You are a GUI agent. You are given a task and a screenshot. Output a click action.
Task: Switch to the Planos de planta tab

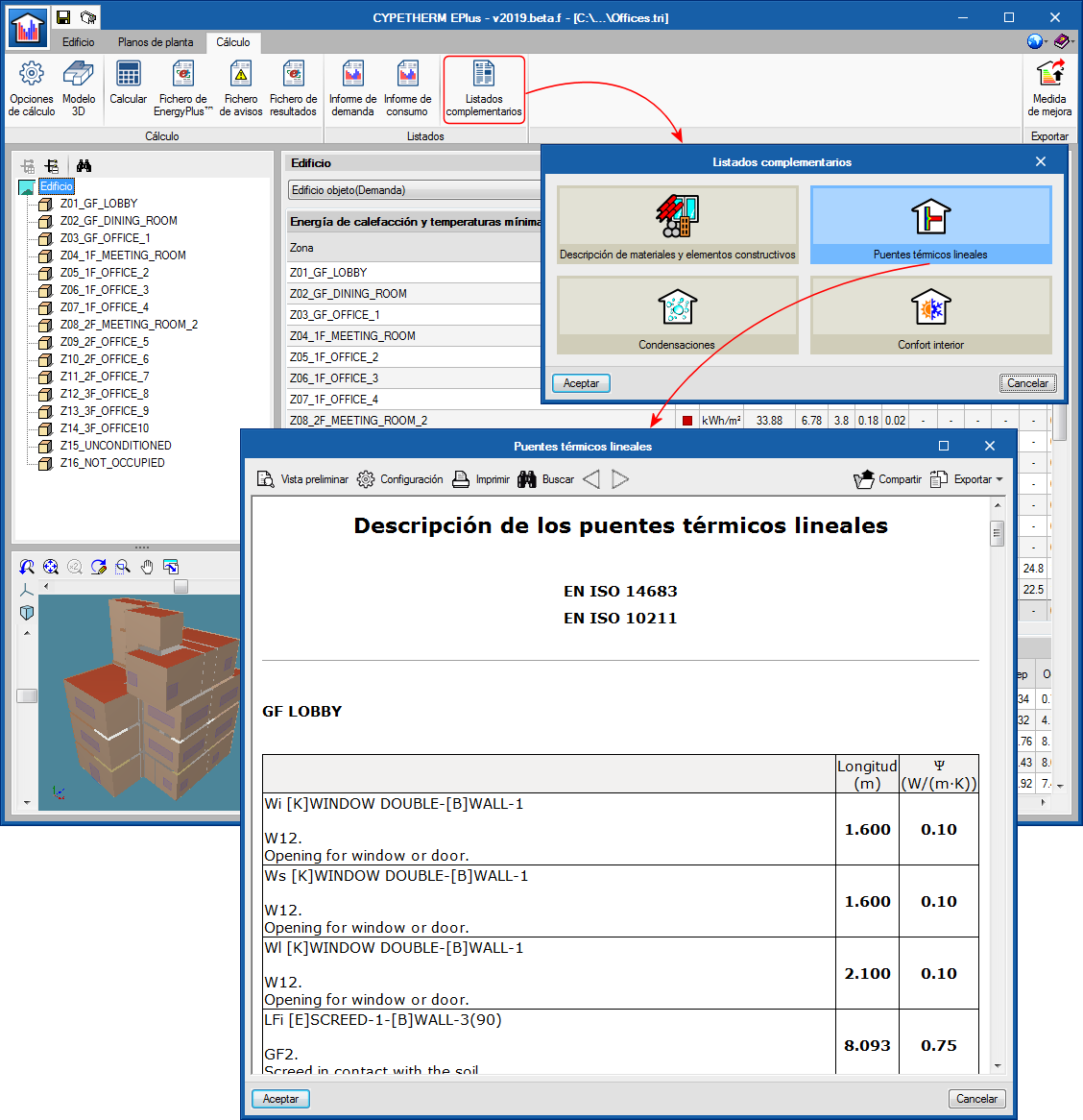[156, 42]
